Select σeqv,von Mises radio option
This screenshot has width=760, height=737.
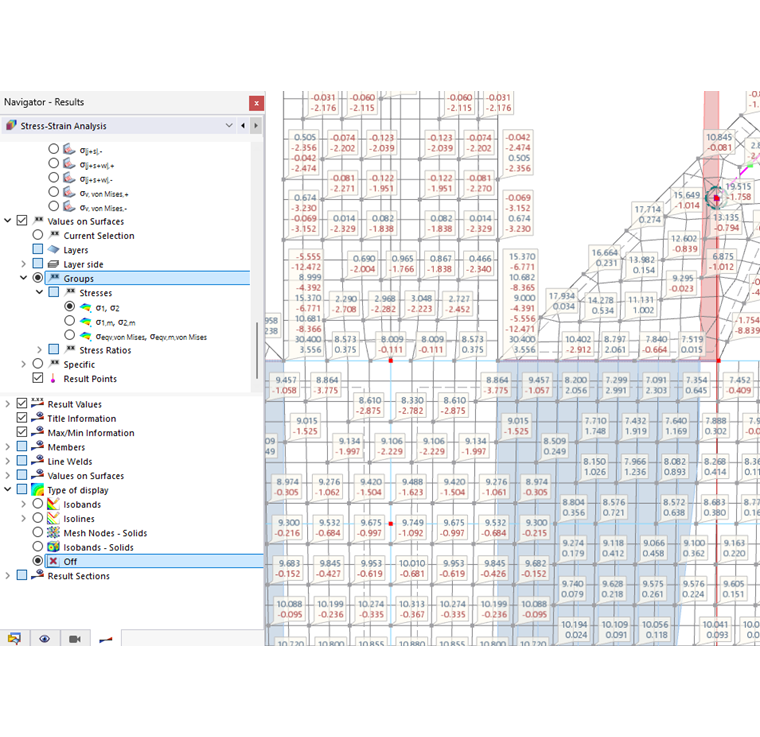click(70, 335)
